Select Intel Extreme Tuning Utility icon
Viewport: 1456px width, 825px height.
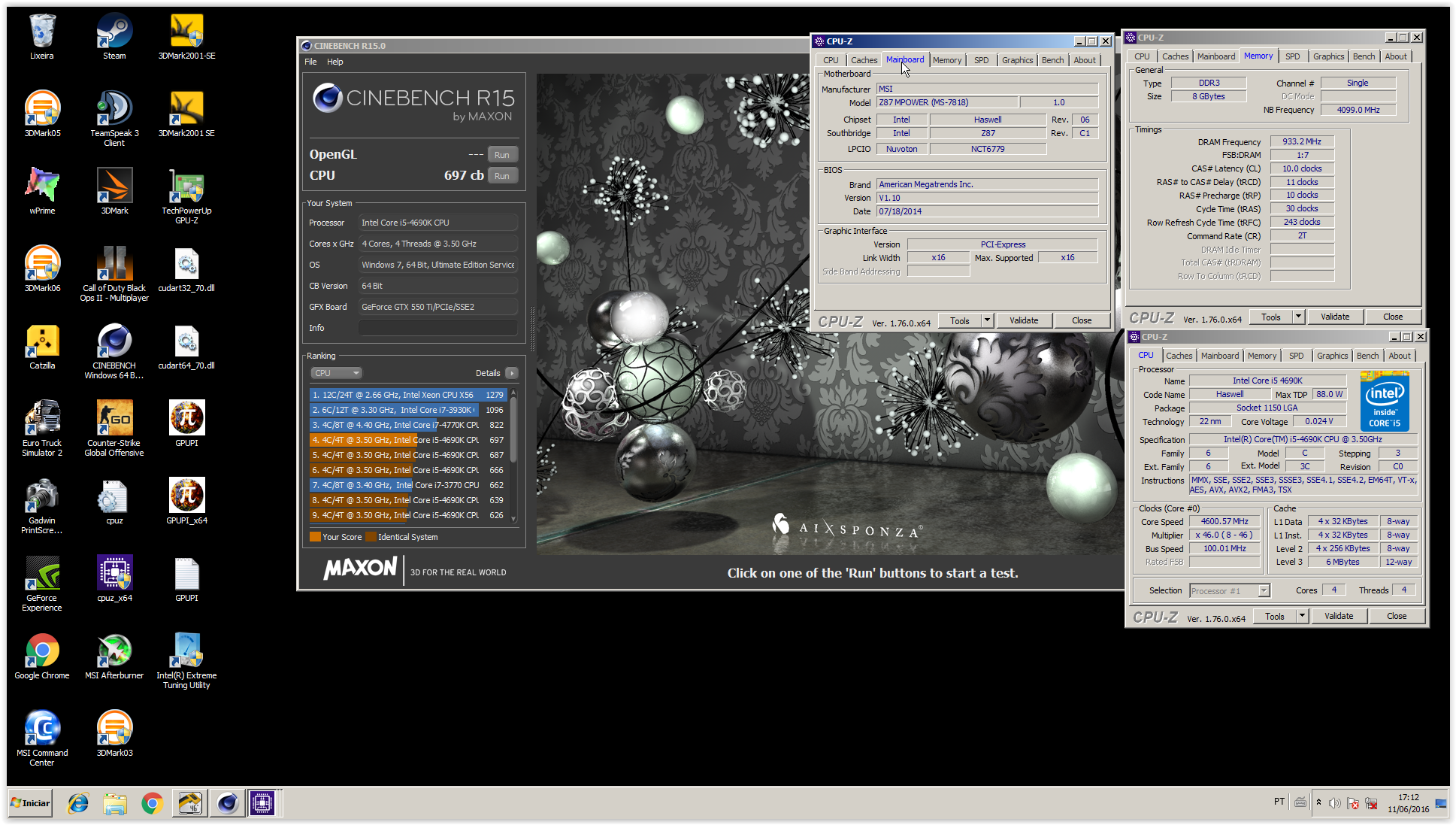pyautogui.click(x=186, y=661)
